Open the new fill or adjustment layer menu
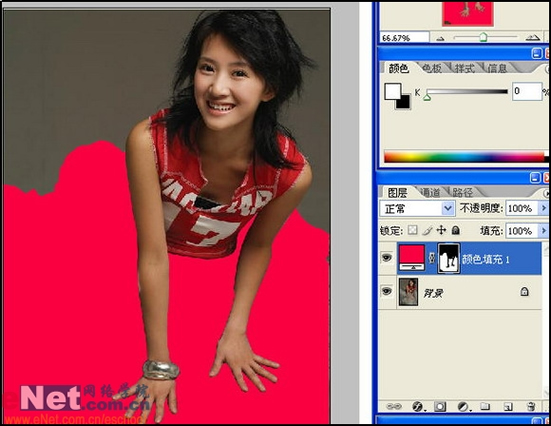This screenshot has height=426, width=551. coord(464,407)
